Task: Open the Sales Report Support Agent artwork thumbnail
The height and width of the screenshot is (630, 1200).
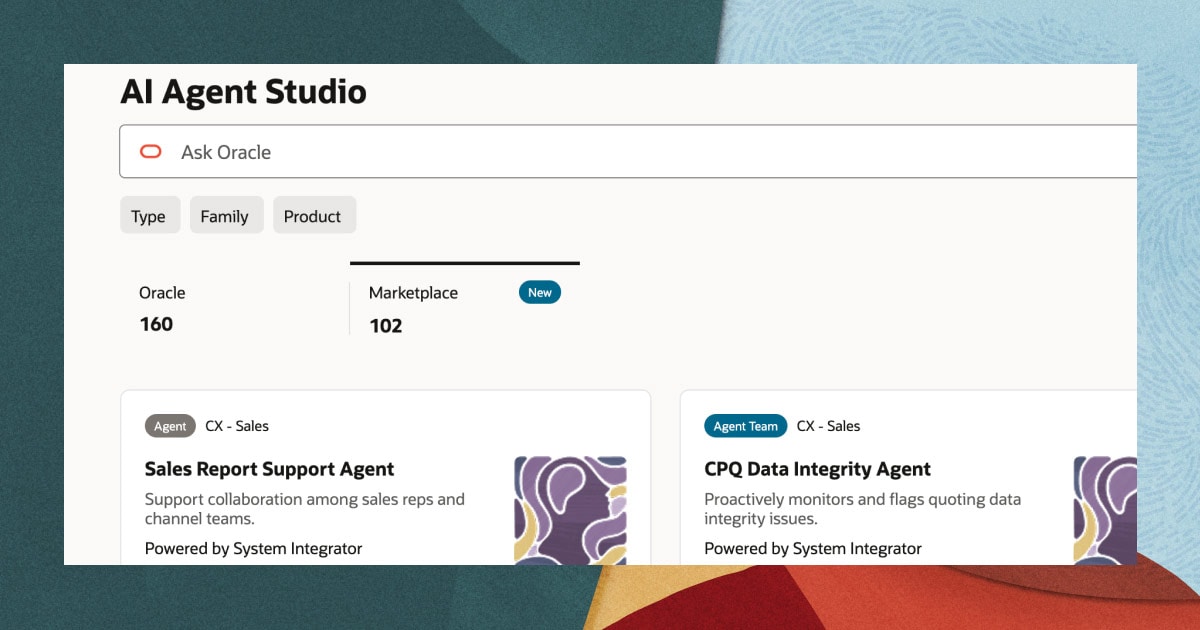Action: point(571,511)
